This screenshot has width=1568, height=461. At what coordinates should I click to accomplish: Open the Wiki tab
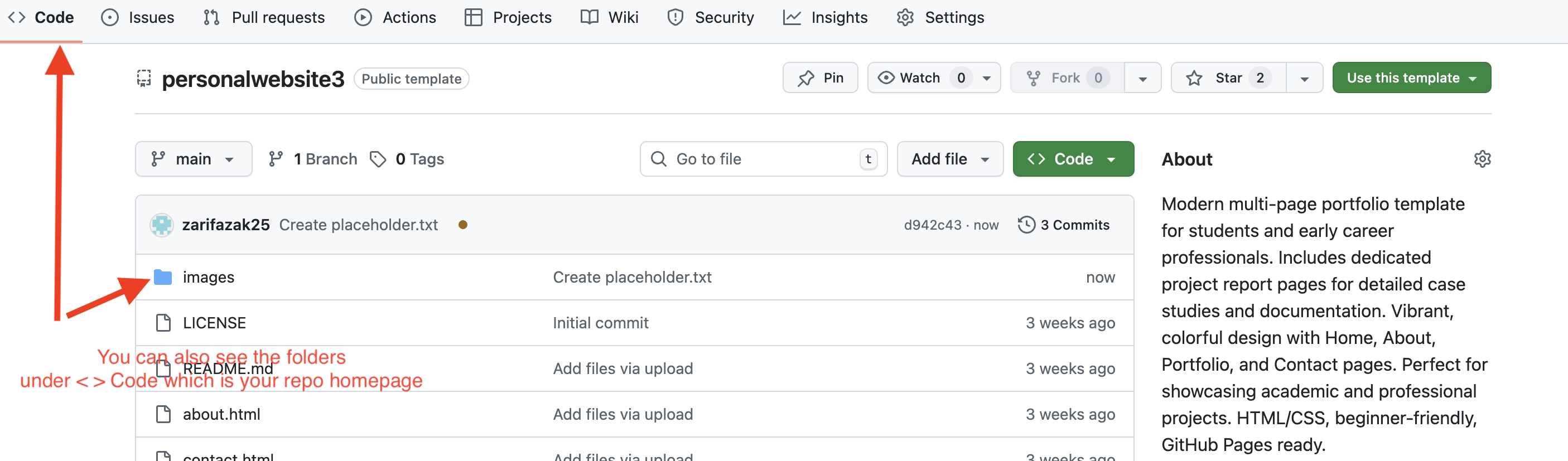pos(609,18)
